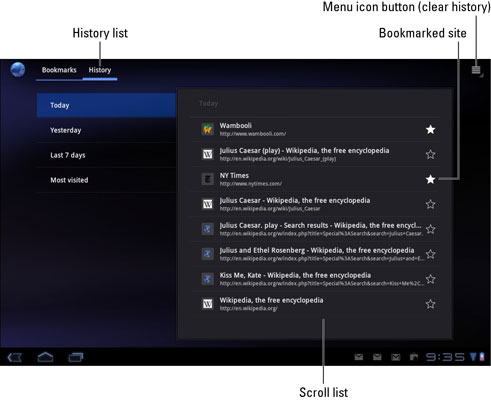
Task: Tap the browser globe icon
Action: [18, 70]
